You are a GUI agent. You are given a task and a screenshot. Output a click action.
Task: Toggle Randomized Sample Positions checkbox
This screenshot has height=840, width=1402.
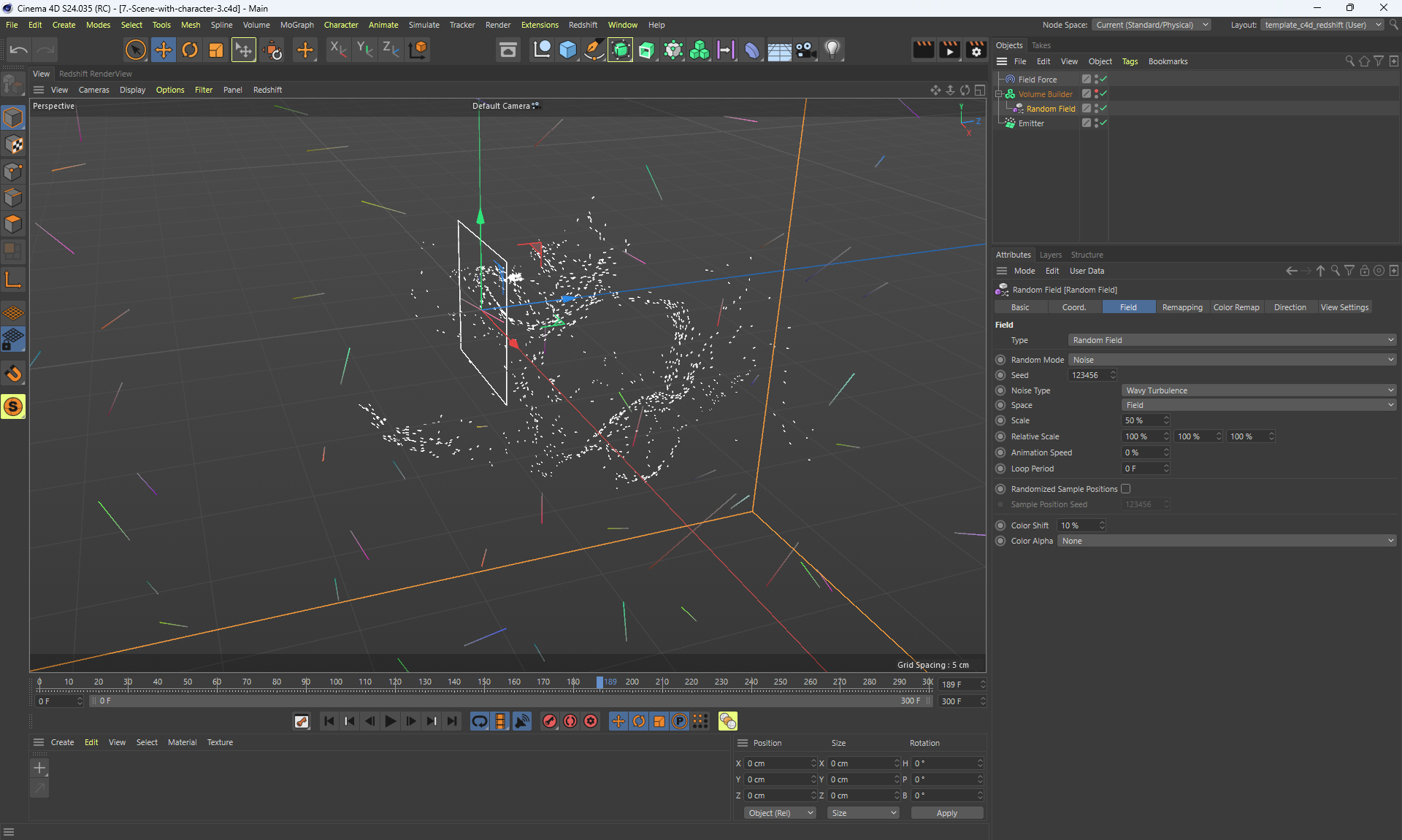pos(1125,489)
